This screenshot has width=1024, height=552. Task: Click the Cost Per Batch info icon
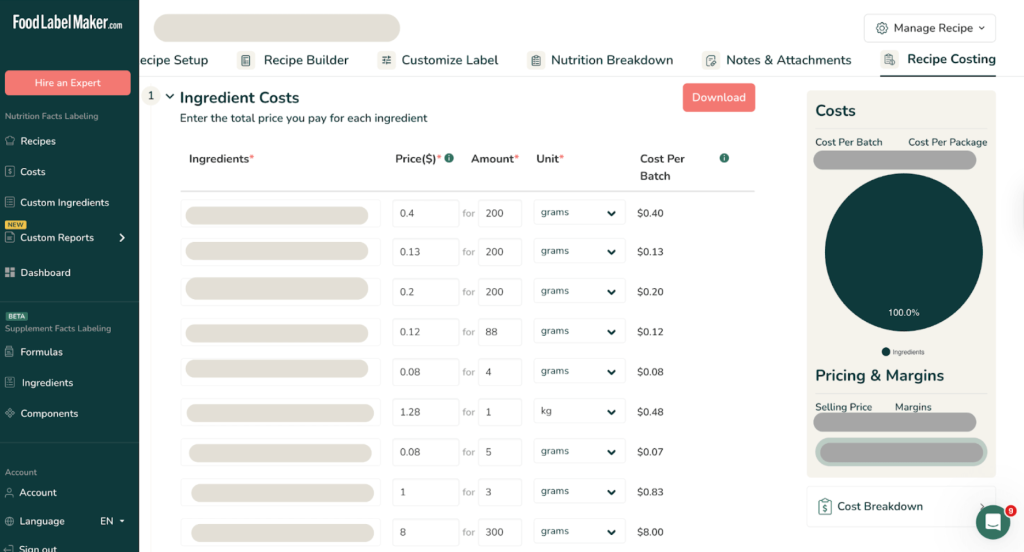point(724,158)
